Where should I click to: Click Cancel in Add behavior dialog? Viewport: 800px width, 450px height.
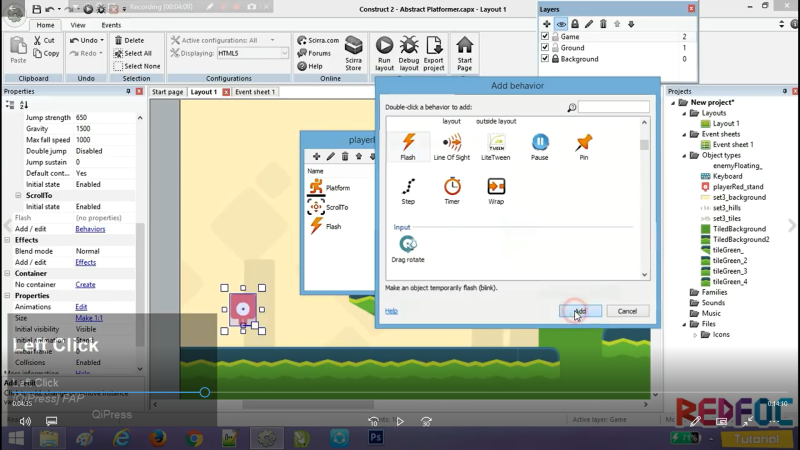coord(628,311)
